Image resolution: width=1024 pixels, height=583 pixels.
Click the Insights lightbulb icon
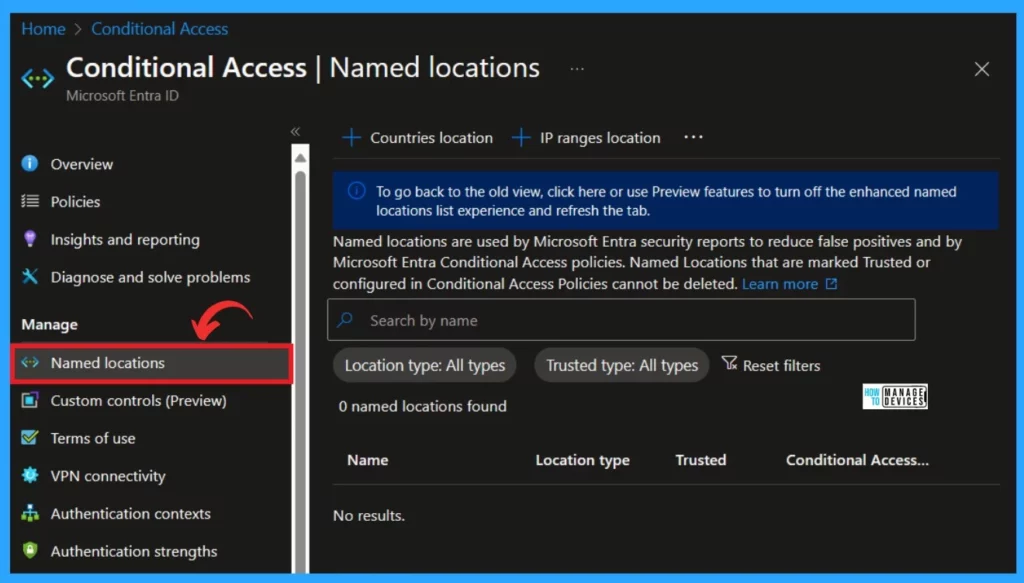pyautogui.click(x=30, y=239)
